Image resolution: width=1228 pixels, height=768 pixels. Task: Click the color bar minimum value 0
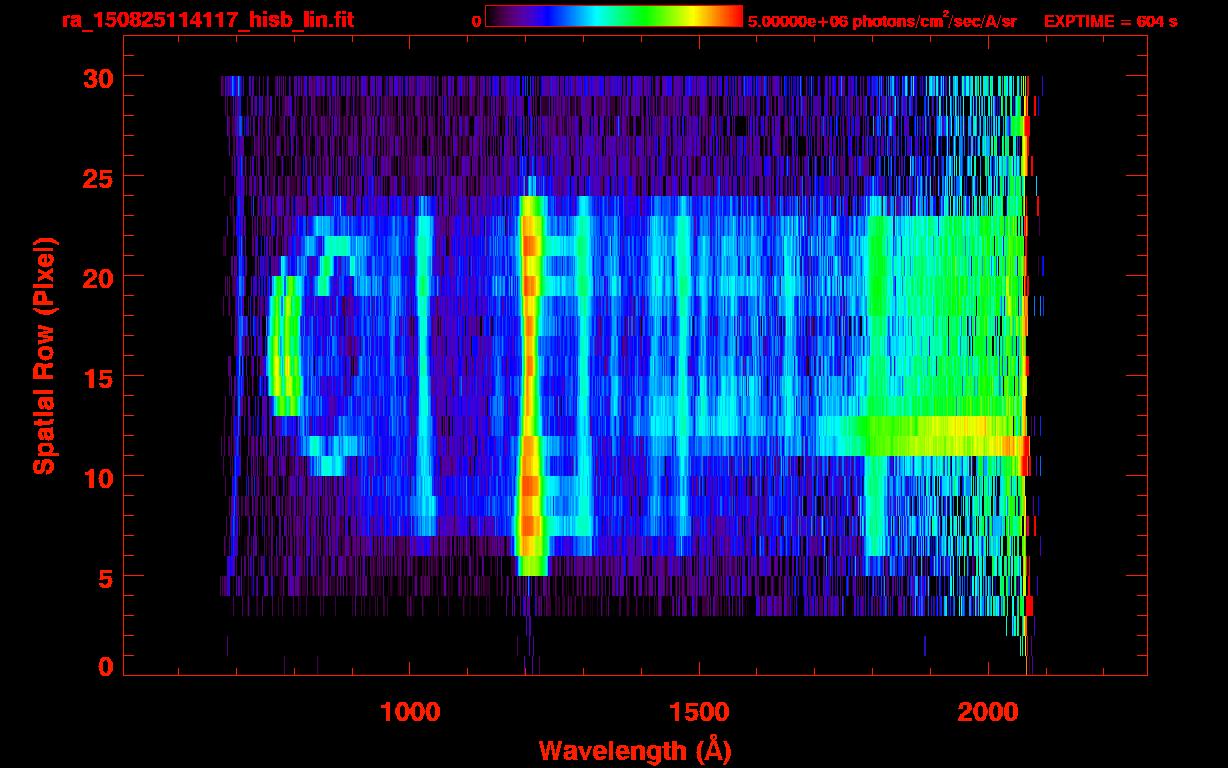(477, 21)
